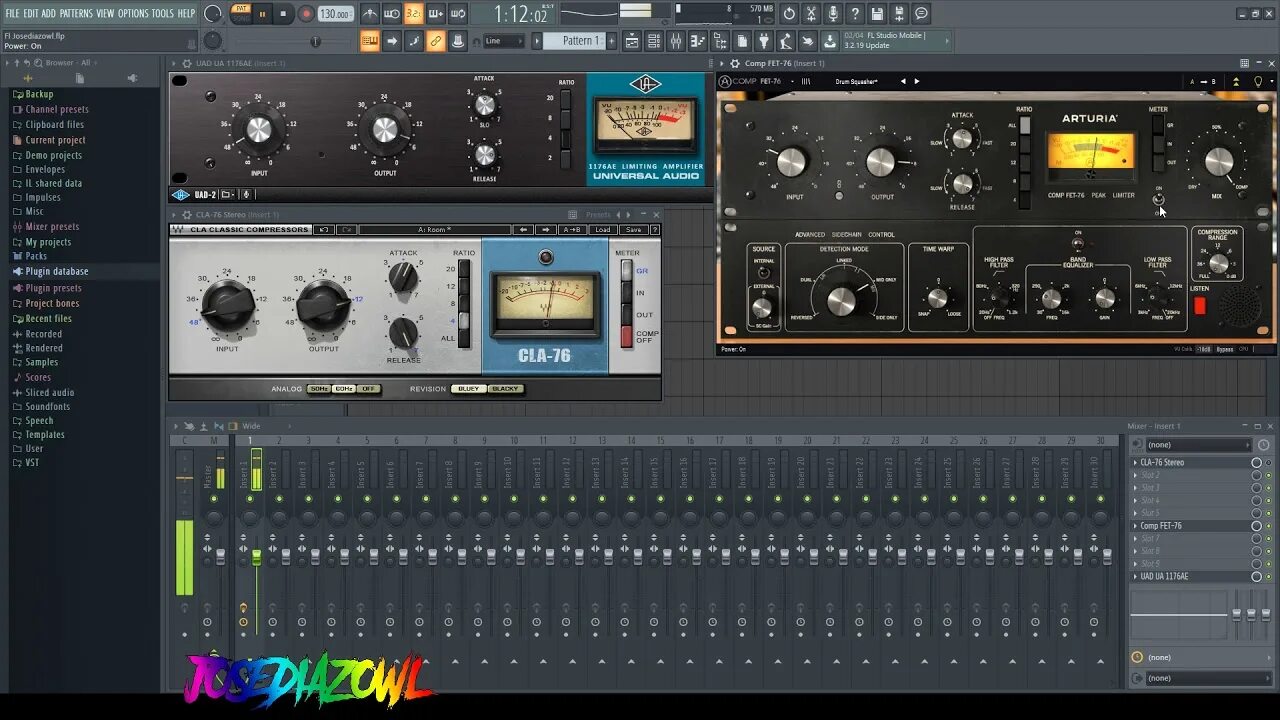Click Load button in CLA-76 plugin
Screen dimensions: 1280x720
[x=602, y=230]
